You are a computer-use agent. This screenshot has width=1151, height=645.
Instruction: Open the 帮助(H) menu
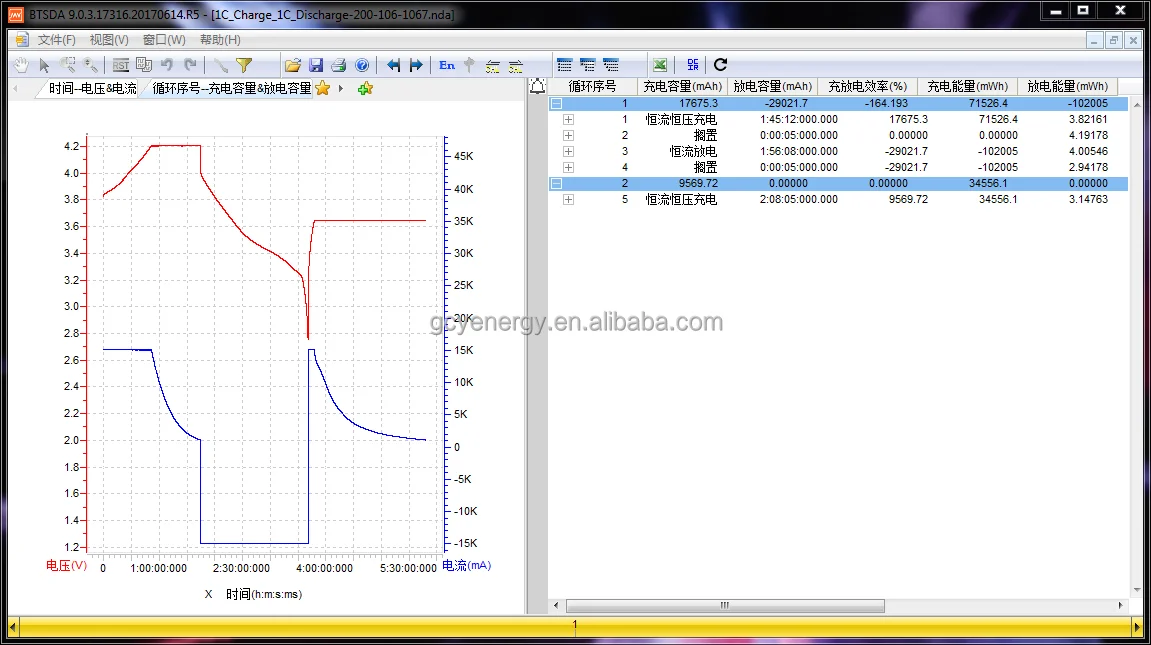tap(220, 40)
